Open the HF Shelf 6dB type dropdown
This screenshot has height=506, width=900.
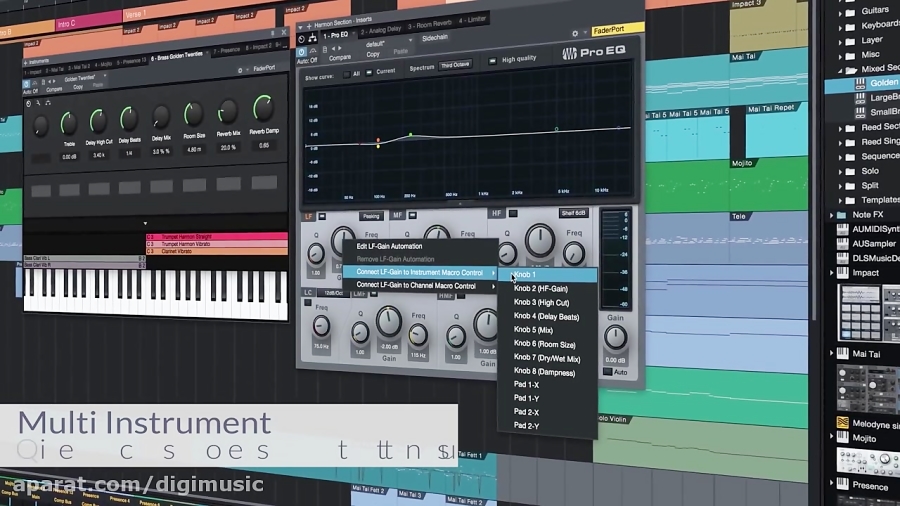point(573,213)
